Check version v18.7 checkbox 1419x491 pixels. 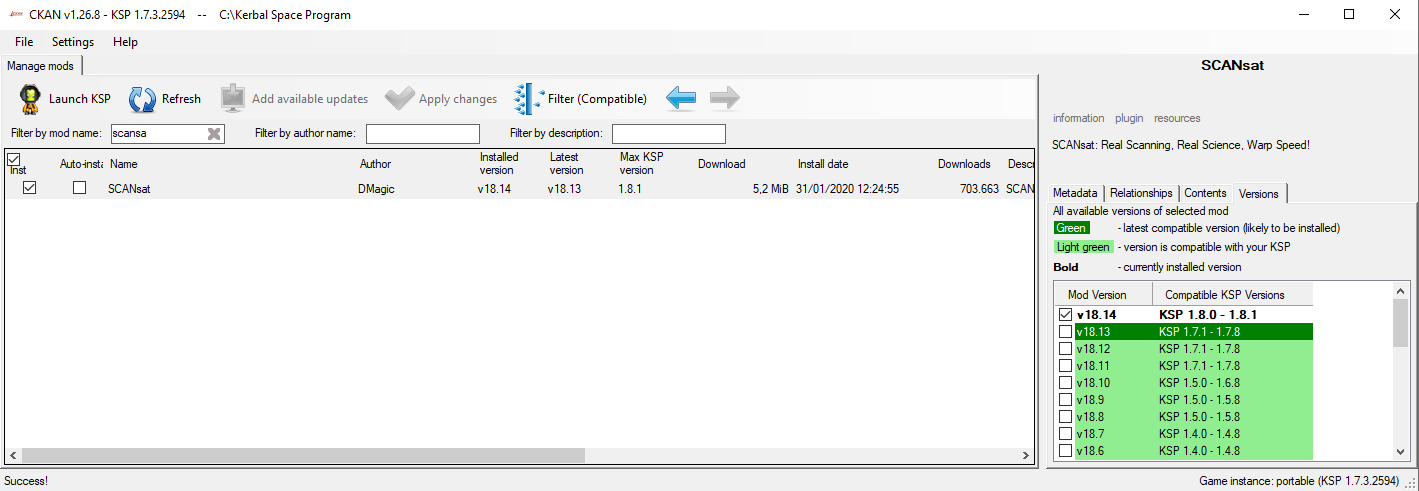(x=1066, y=434)
